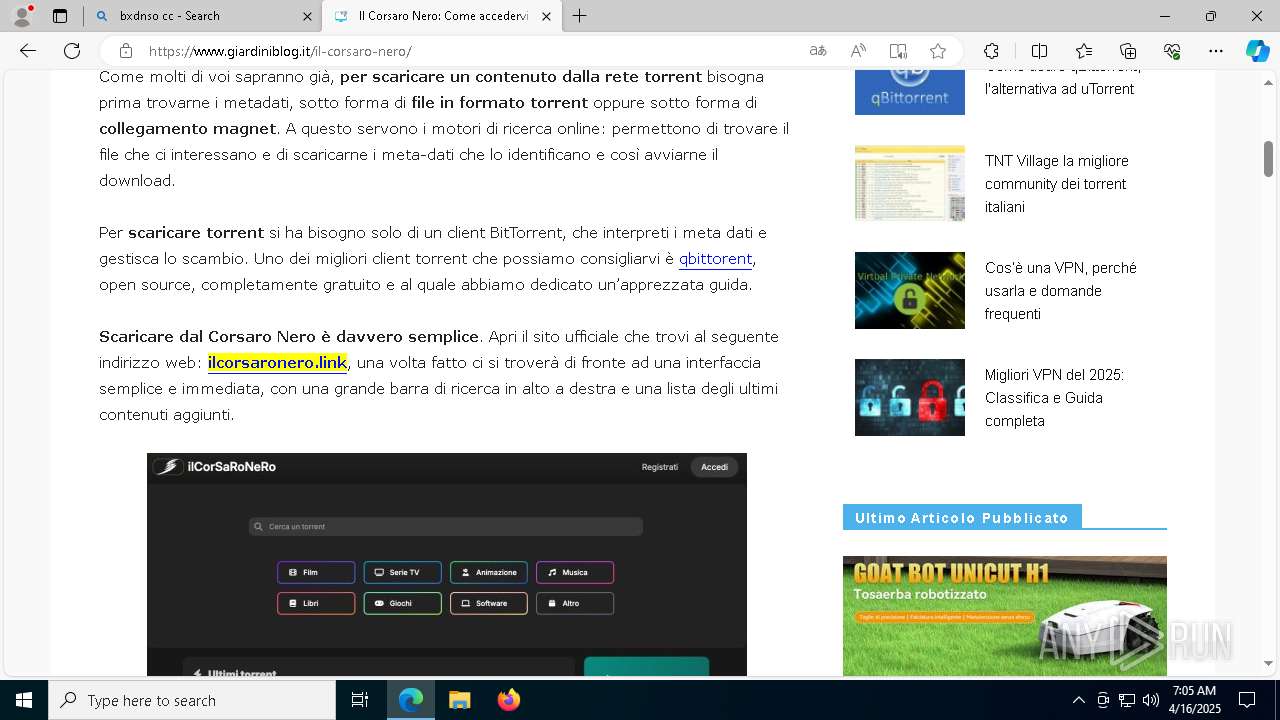This screenshot has width=1280, height=720.
Task: Open the Edge profile icon
Action: (x=22, y=16)
